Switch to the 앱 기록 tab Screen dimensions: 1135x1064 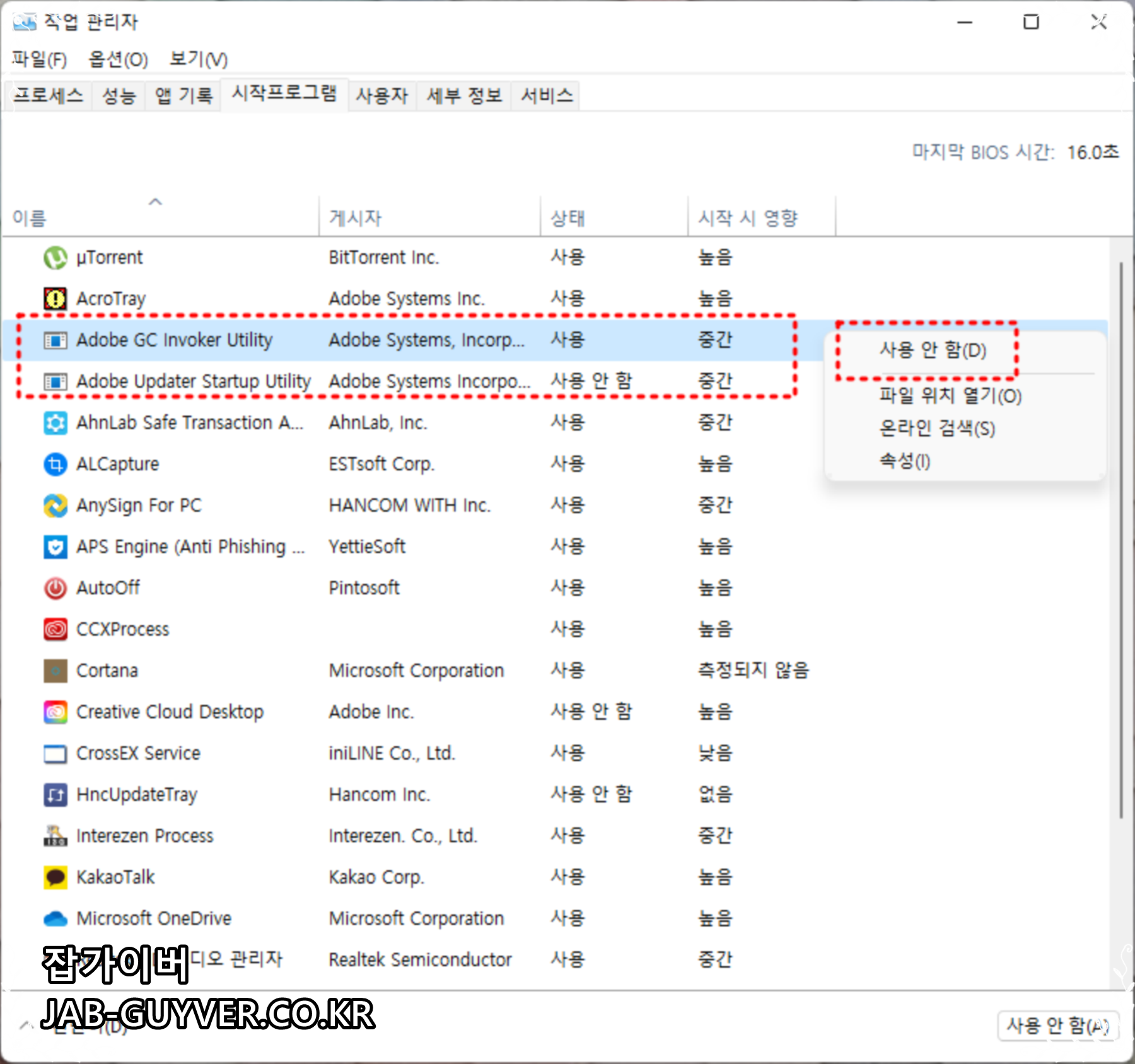[183, 96]
